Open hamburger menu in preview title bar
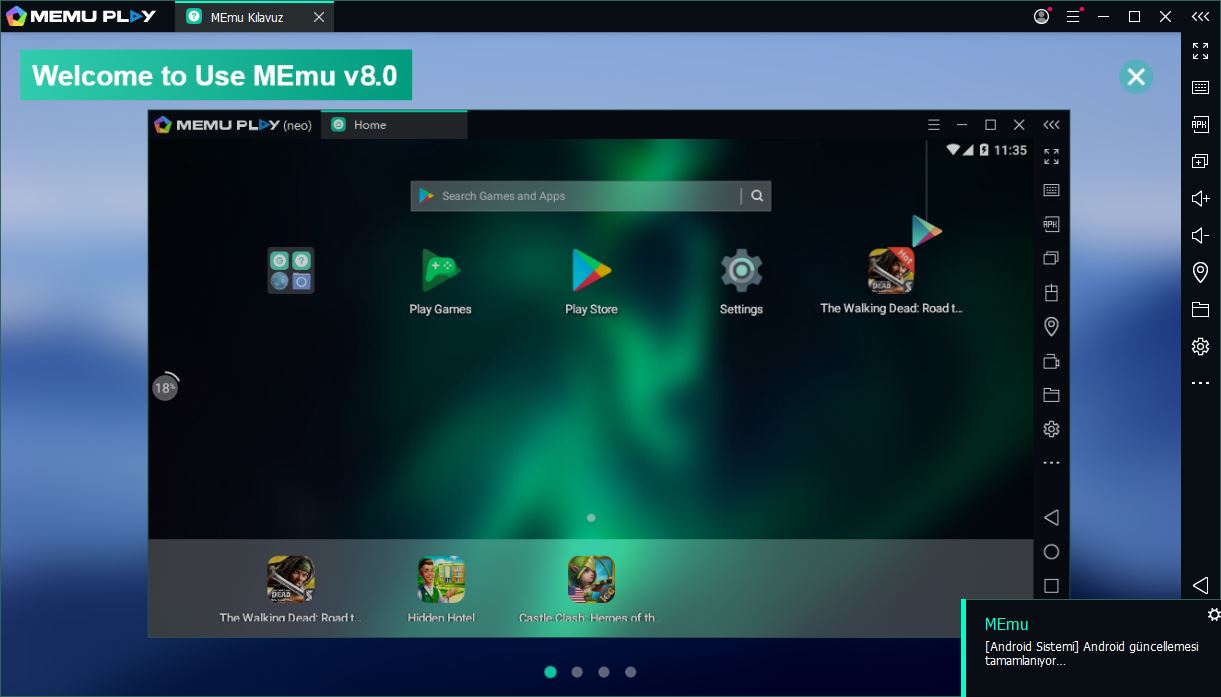The width and height of the screenshot is (1221, 697). (934, 125)
